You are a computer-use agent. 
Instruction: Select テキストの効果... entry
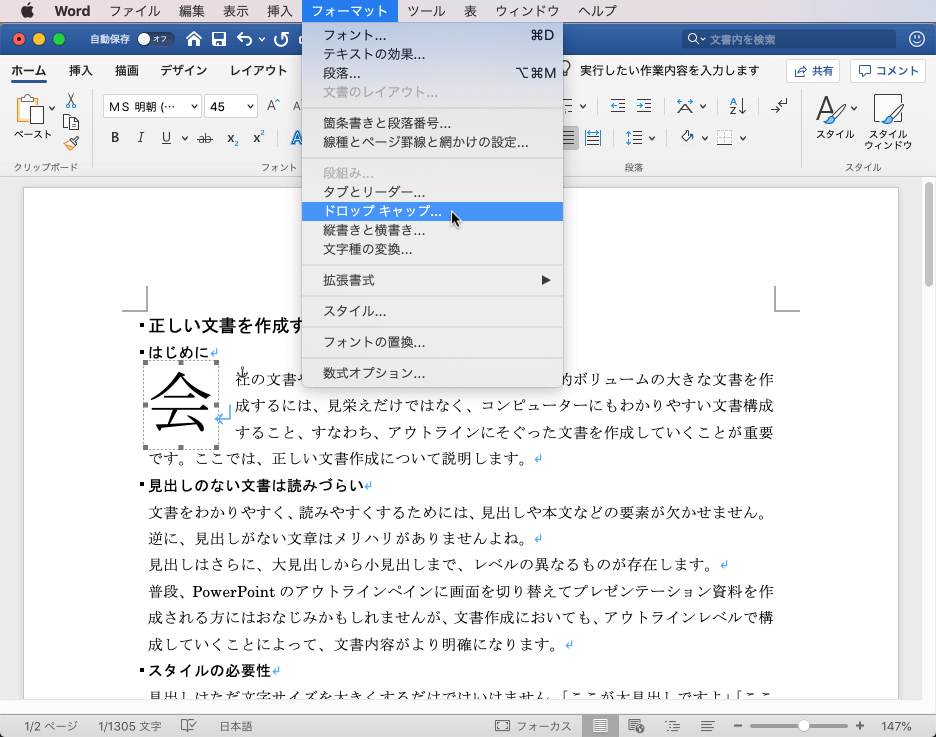432,54
